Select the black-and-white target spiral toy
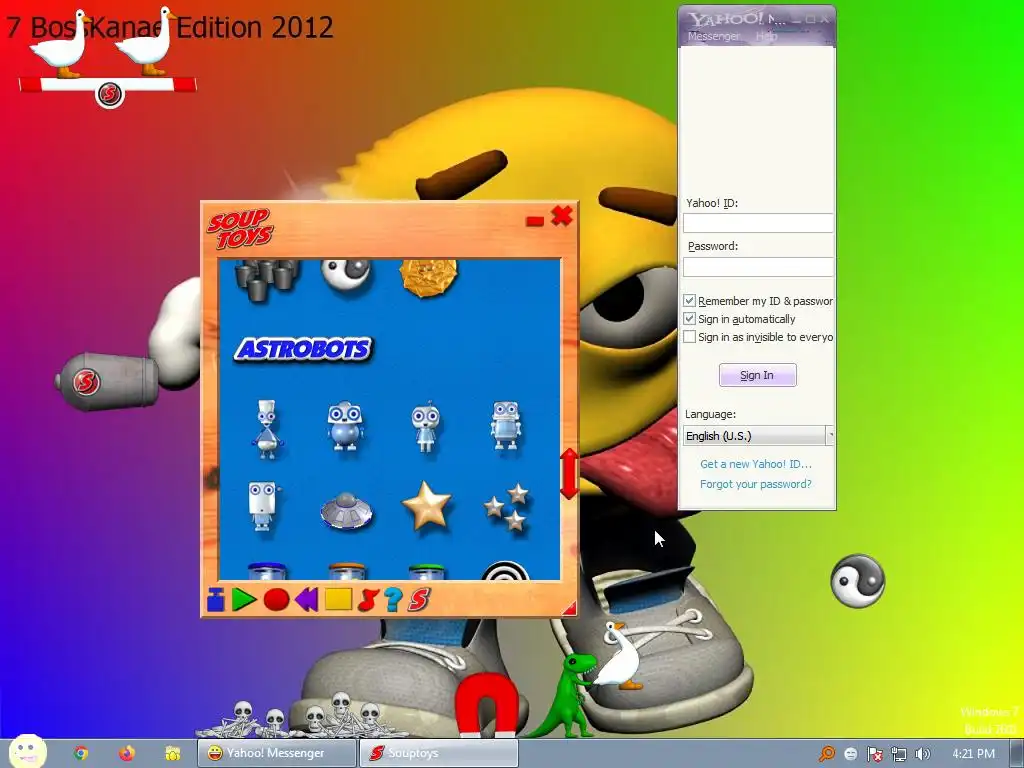This screenshot has width=1024, height=768. click(505, 570)
